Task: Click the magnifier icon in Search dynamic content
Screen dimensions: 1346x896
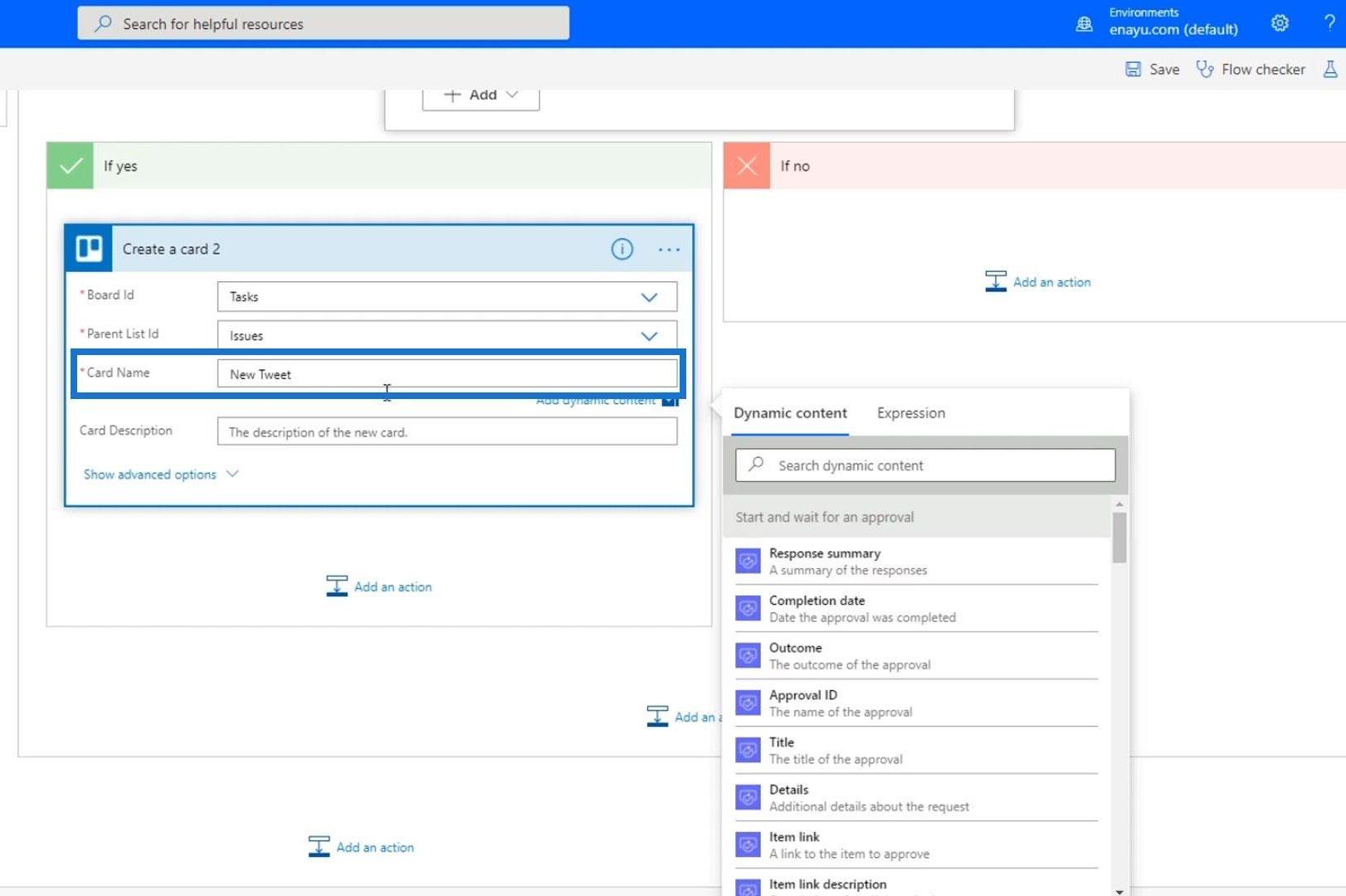Action: point(756,465)
